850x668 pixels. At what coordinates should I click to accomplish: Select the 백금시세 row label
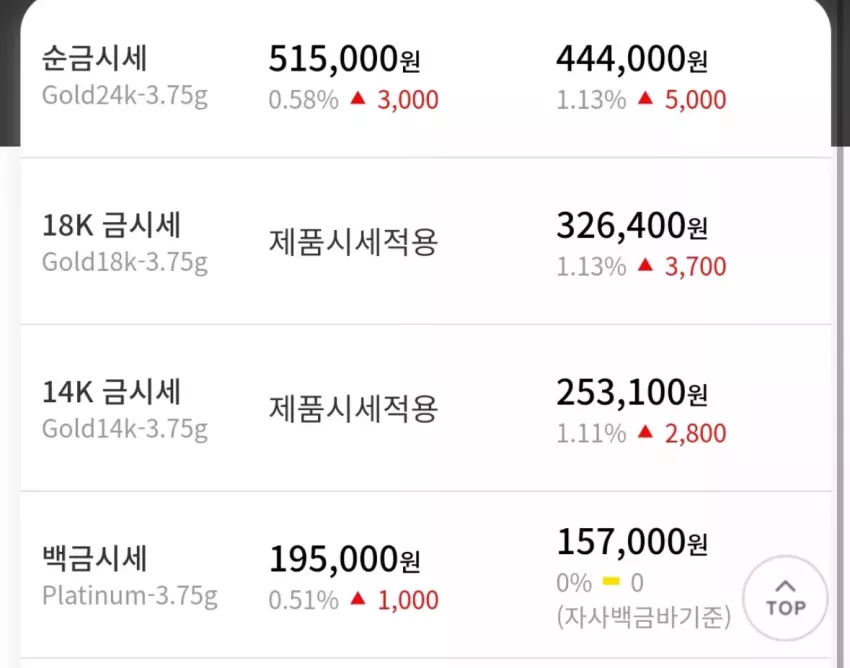pos(94,558)
